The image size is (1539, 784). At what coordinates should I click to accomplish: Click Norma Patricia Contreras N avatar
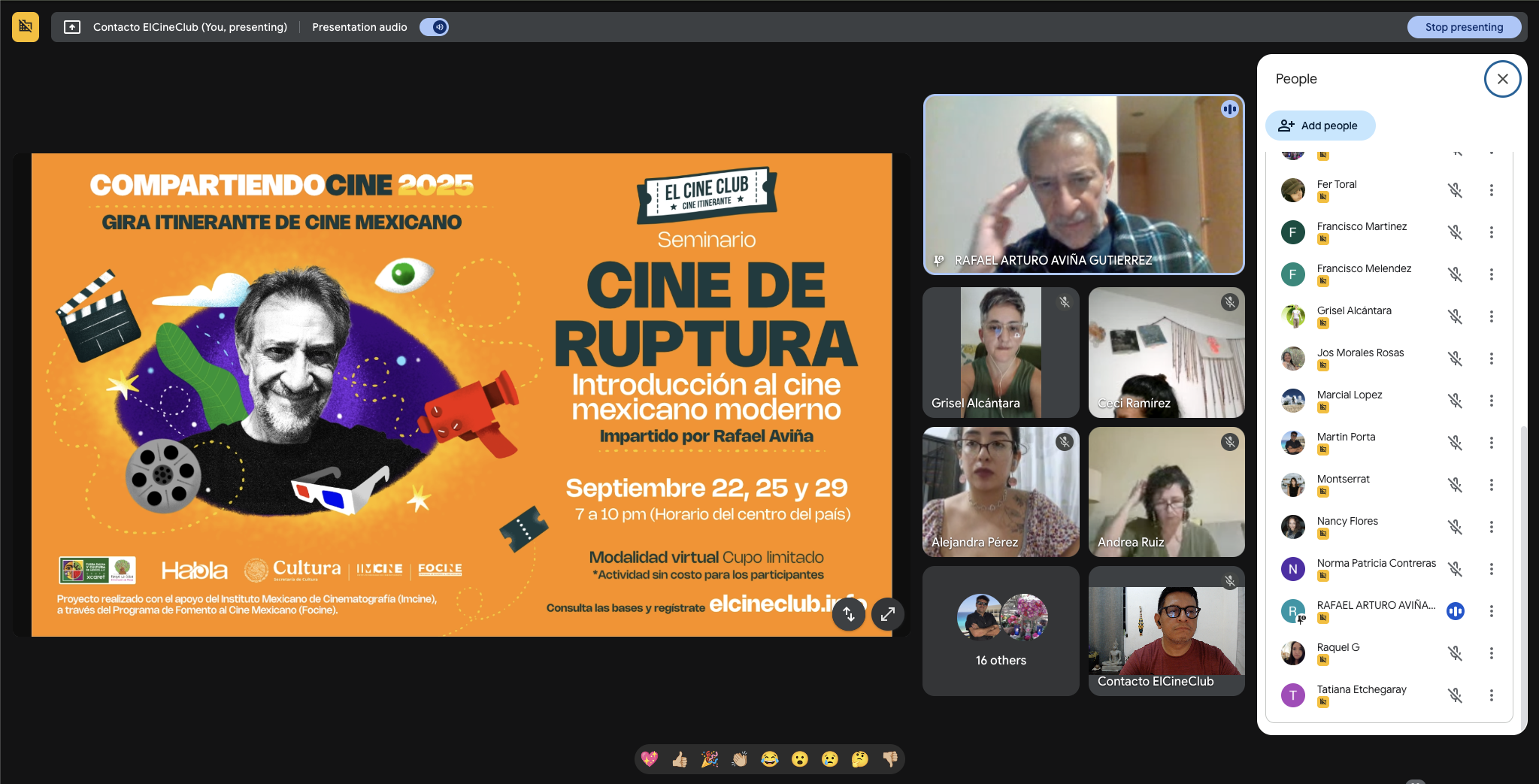tap(1292, 569)
